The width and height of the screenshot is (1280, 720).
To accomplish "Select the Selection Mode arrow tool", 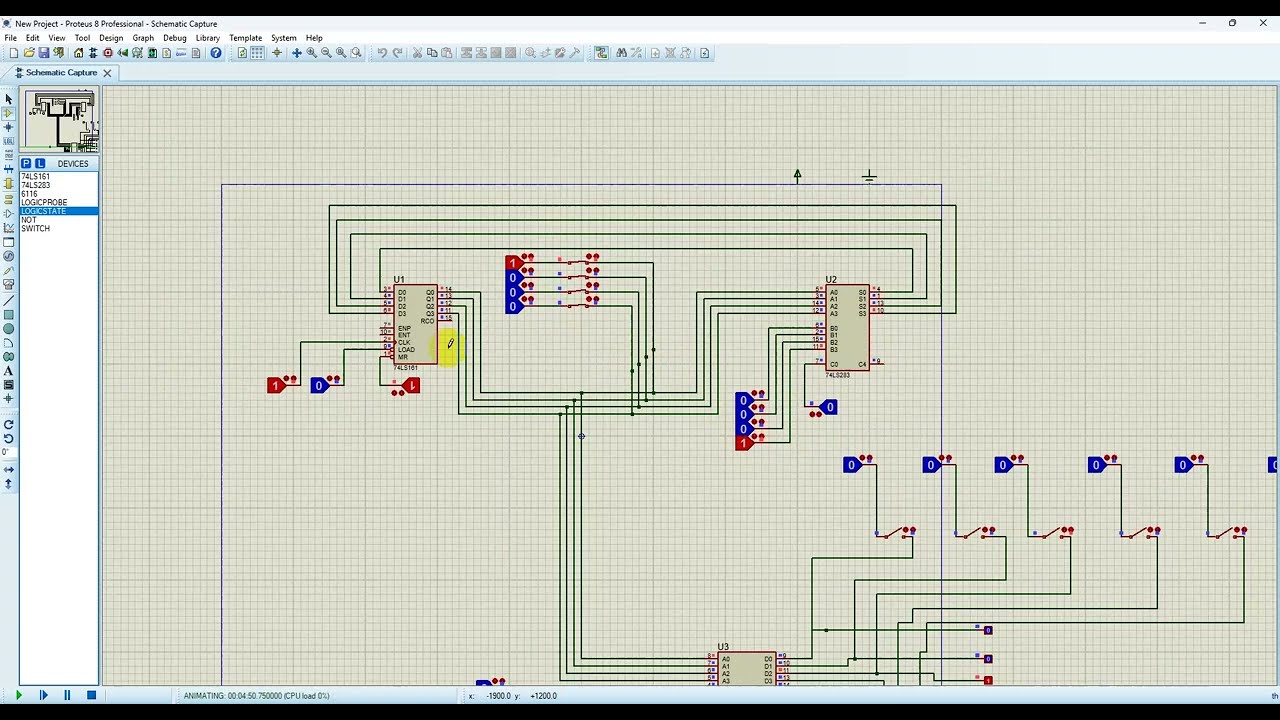I will point(9,99).
